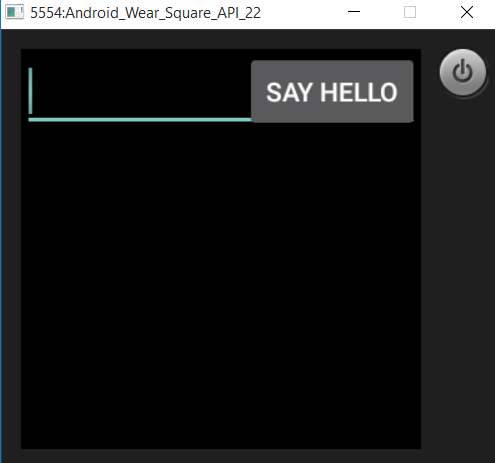
Task: Close the 5554 emulator window
Action: pyautogui.click(x=467, y=12)
